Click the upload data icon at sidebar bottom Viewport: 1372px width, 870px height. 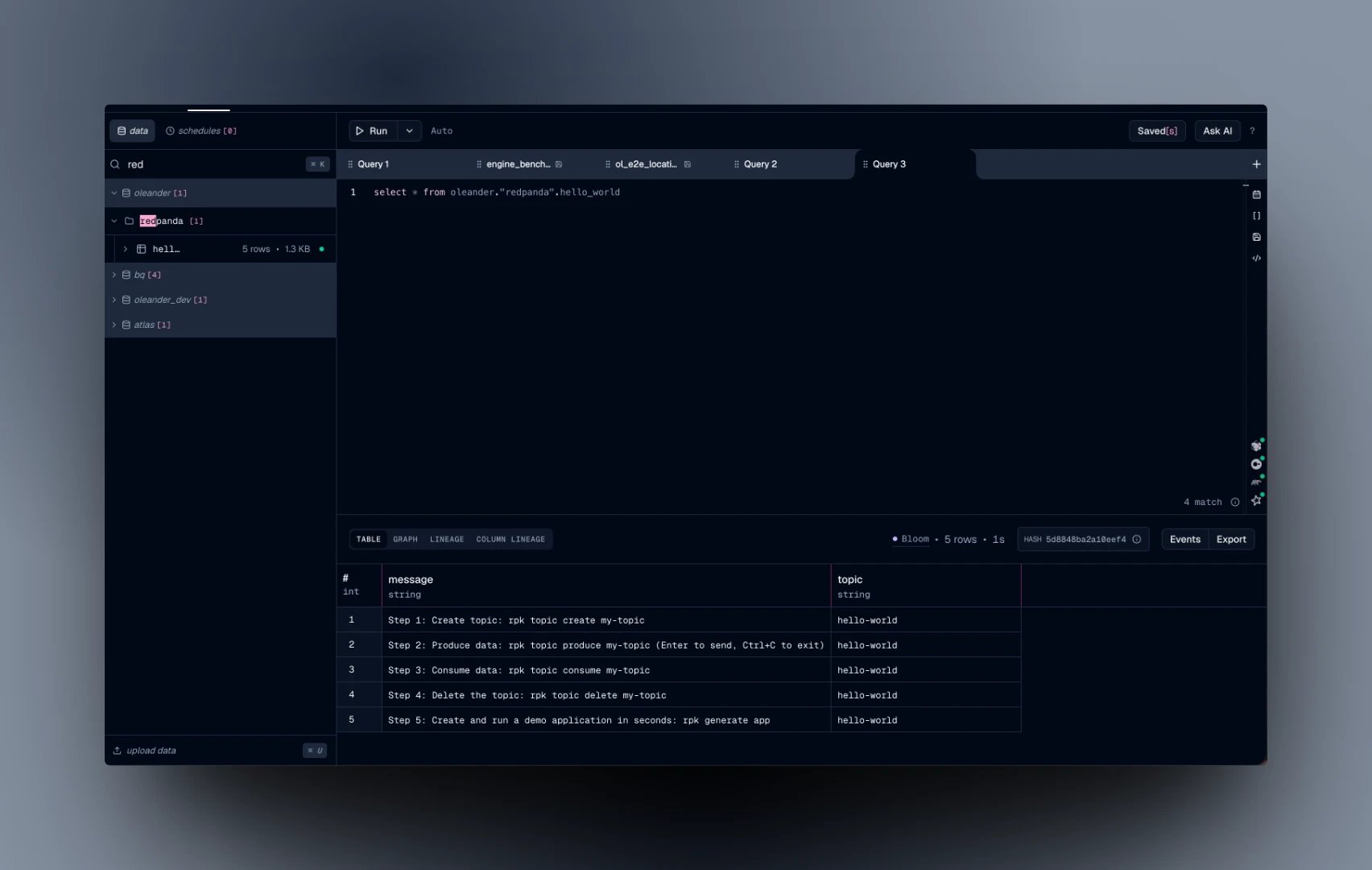[117, 751]
